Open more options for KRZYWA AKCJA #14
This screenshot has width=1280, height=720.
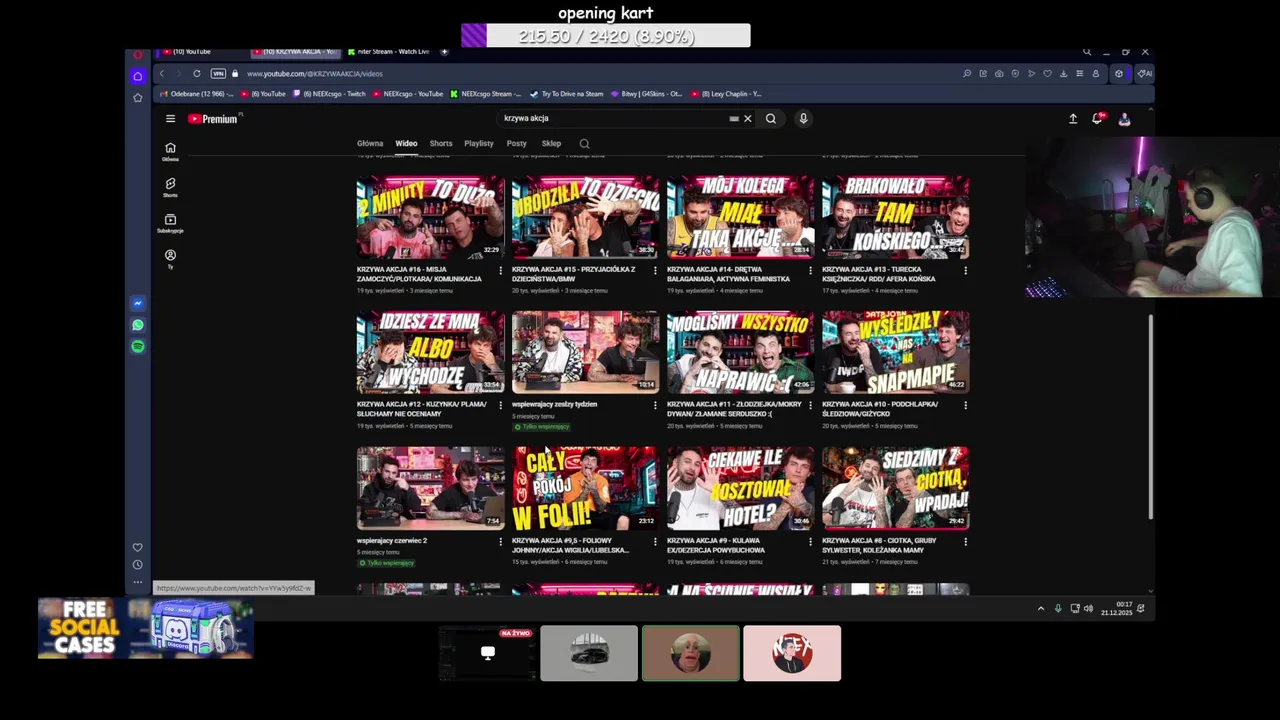tap(811, 270)
